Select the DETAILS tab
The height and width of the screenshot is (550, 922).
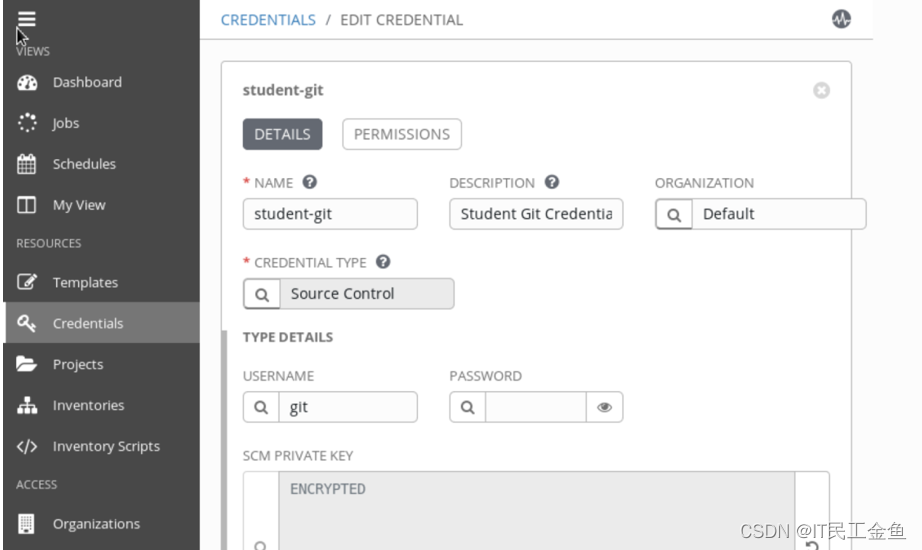point(282,134)
